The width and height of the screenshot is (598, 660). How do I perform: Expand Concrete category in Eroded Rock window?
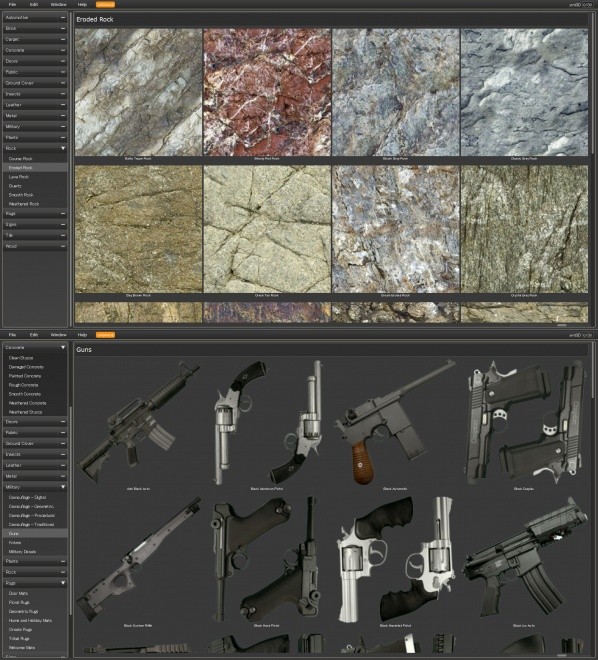pyautogui.click(x=35, y=50)
